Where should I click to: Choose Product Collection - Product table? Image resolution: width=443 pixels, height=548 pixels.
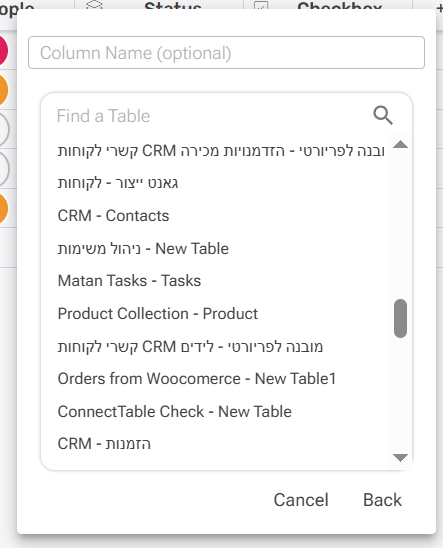click(x=158, y=313)
